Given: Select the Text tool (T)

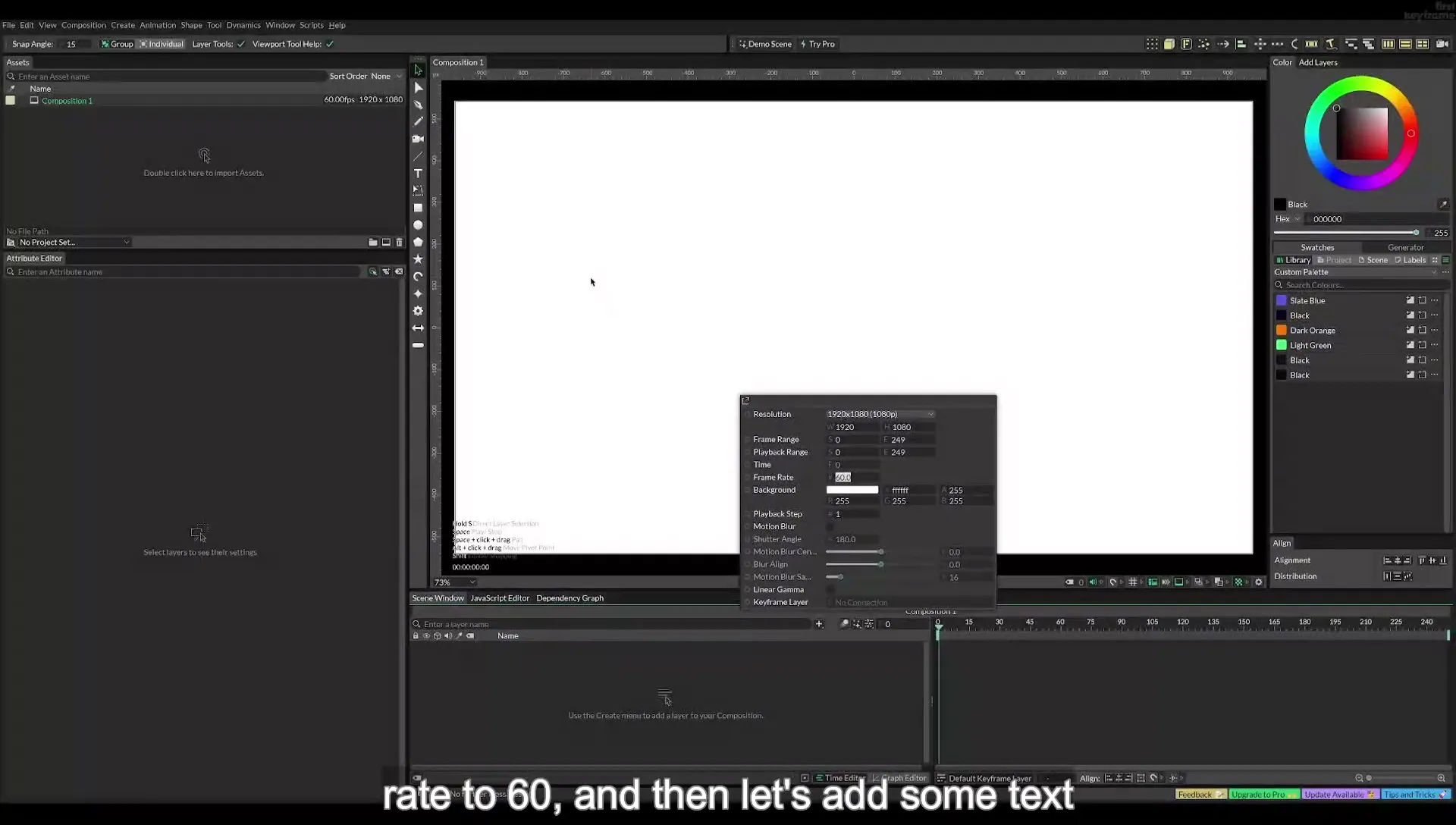Looking at the screenshot, I should click(x=418, y=174).
